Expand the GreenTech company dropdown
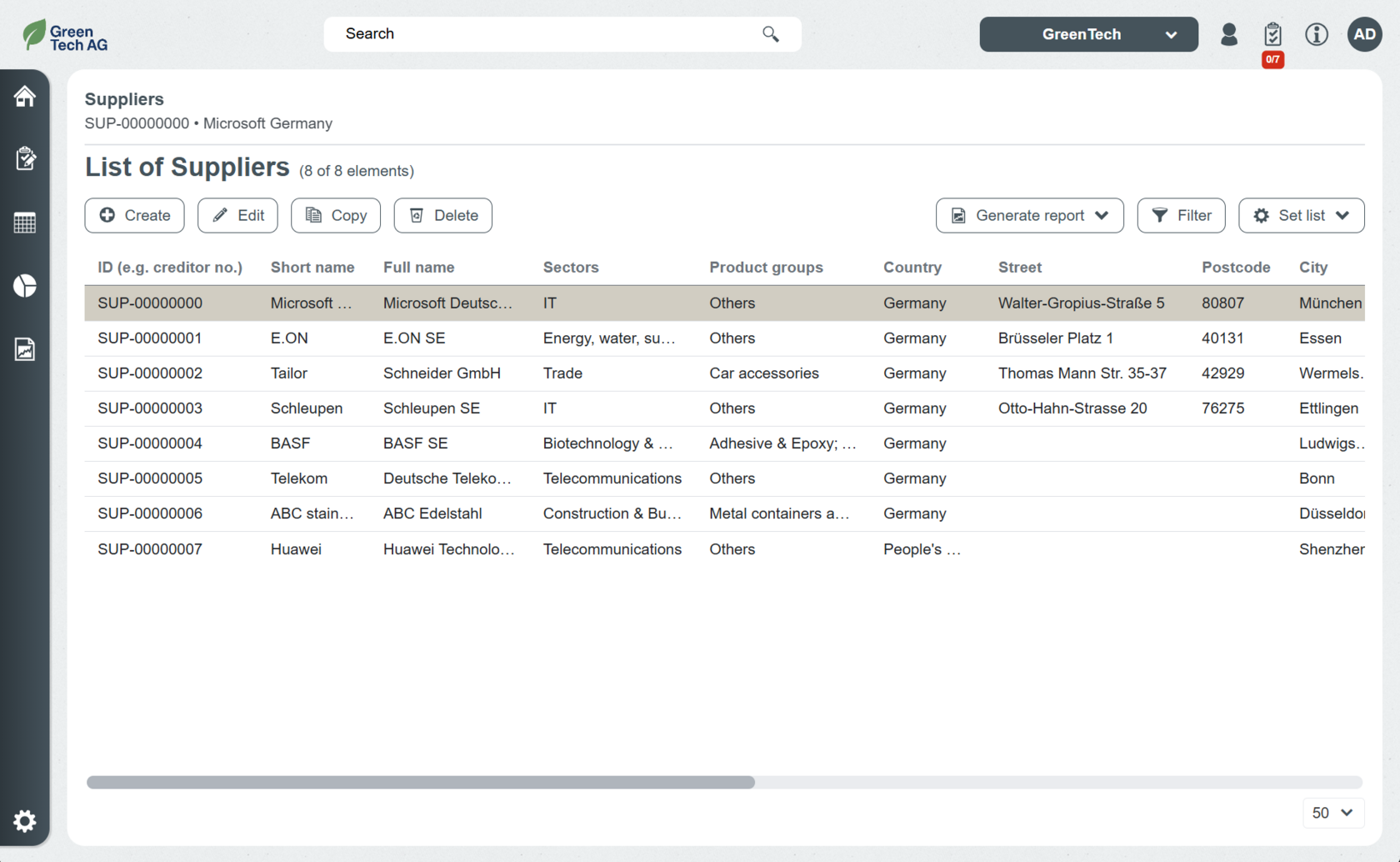 1088,34
